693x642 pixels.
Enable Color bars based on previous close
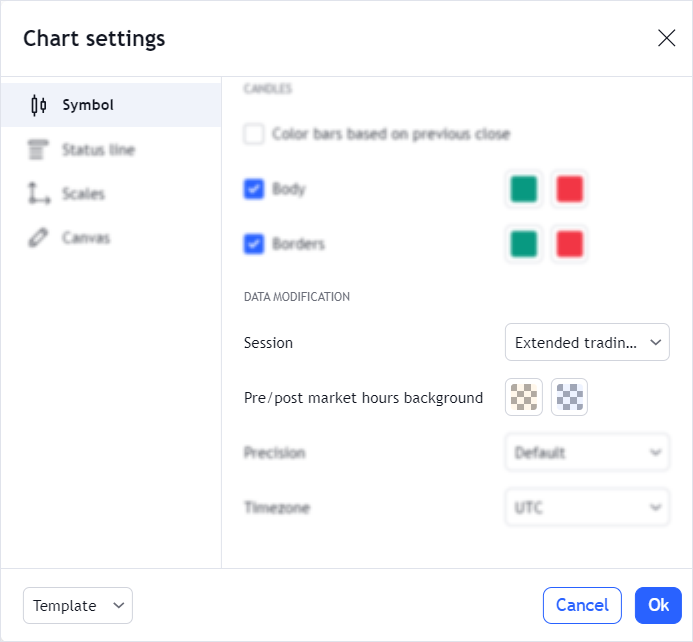point(254,134)
